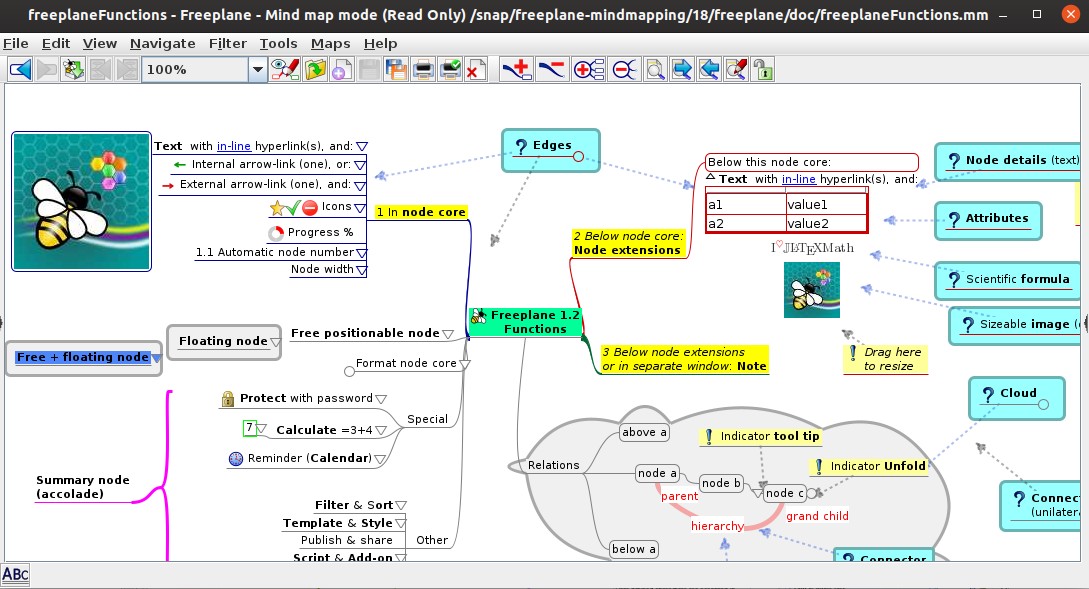Add new child node with red plus icon

click(x=517, y=69)
